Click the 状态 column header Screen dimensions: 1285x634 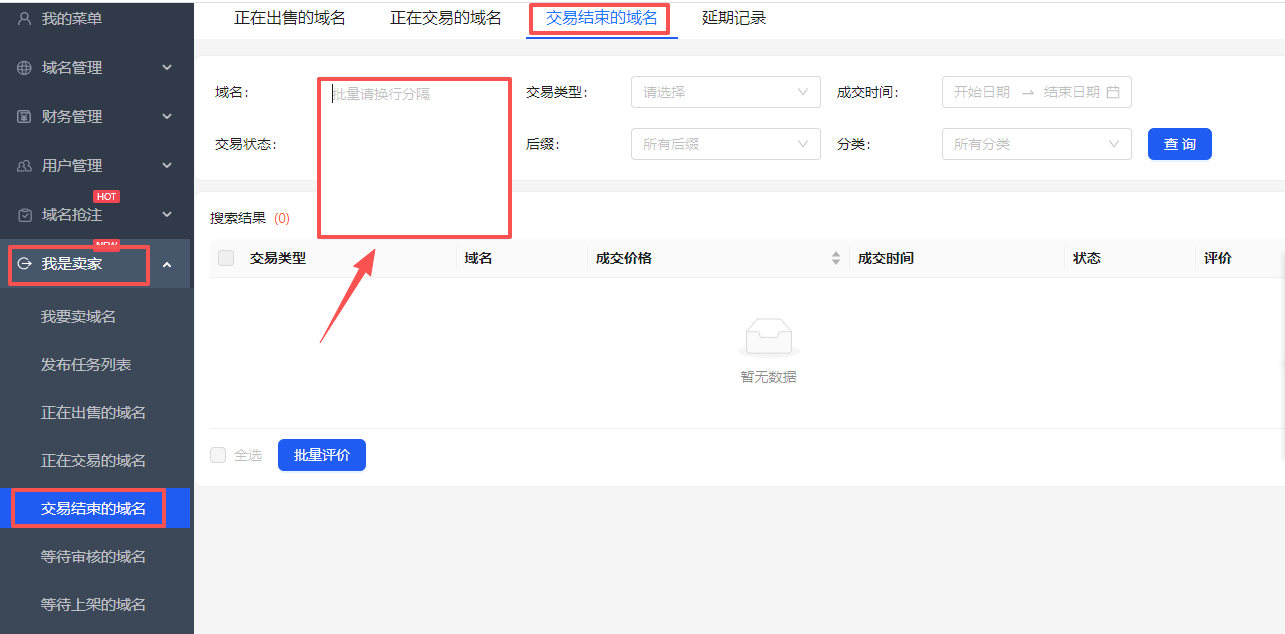[1087, 258]
